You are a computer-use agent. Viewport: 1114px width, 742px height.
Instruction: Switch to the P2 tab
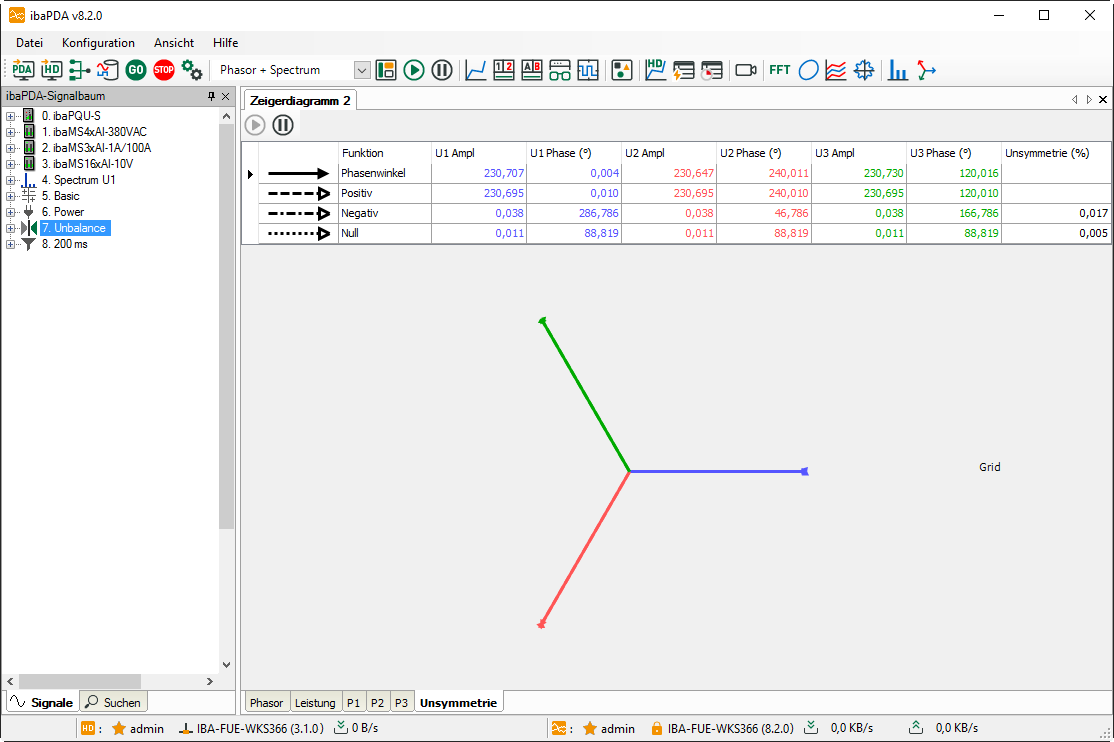(377, 702)
